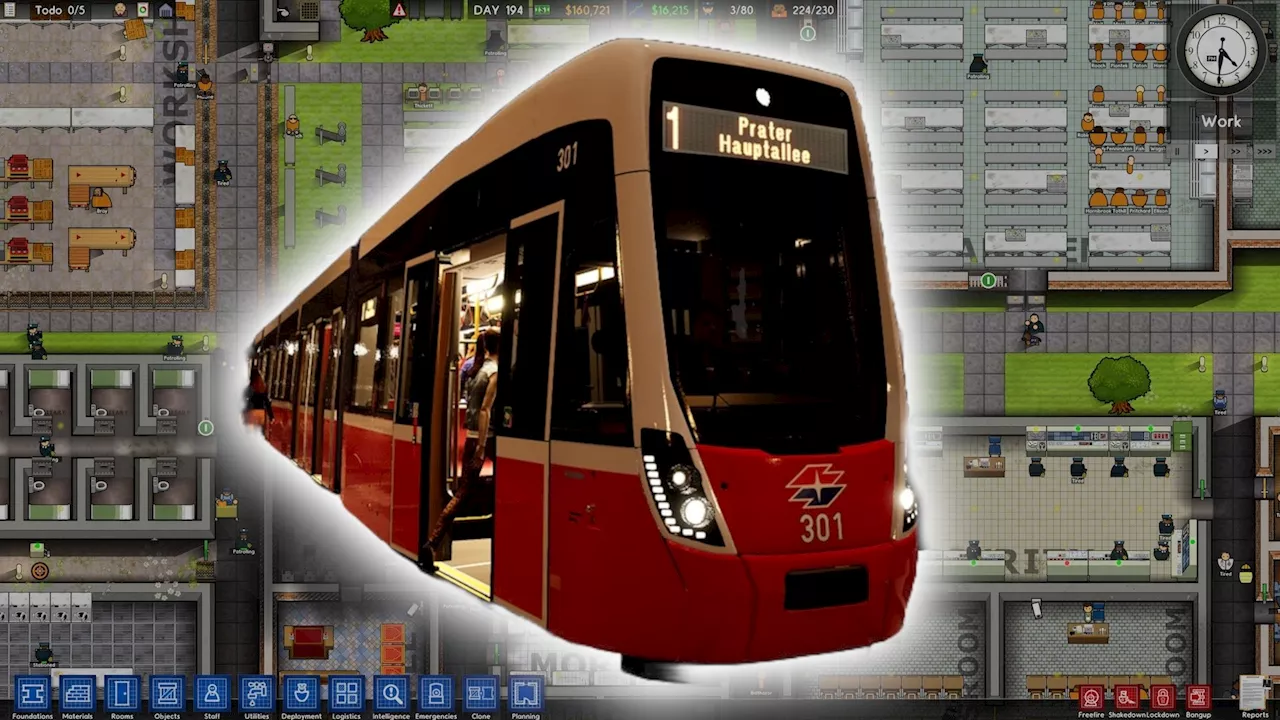Select the Clone tool
The width and height of the screenshot is (1280, 720).
click(x=481, y=693)
